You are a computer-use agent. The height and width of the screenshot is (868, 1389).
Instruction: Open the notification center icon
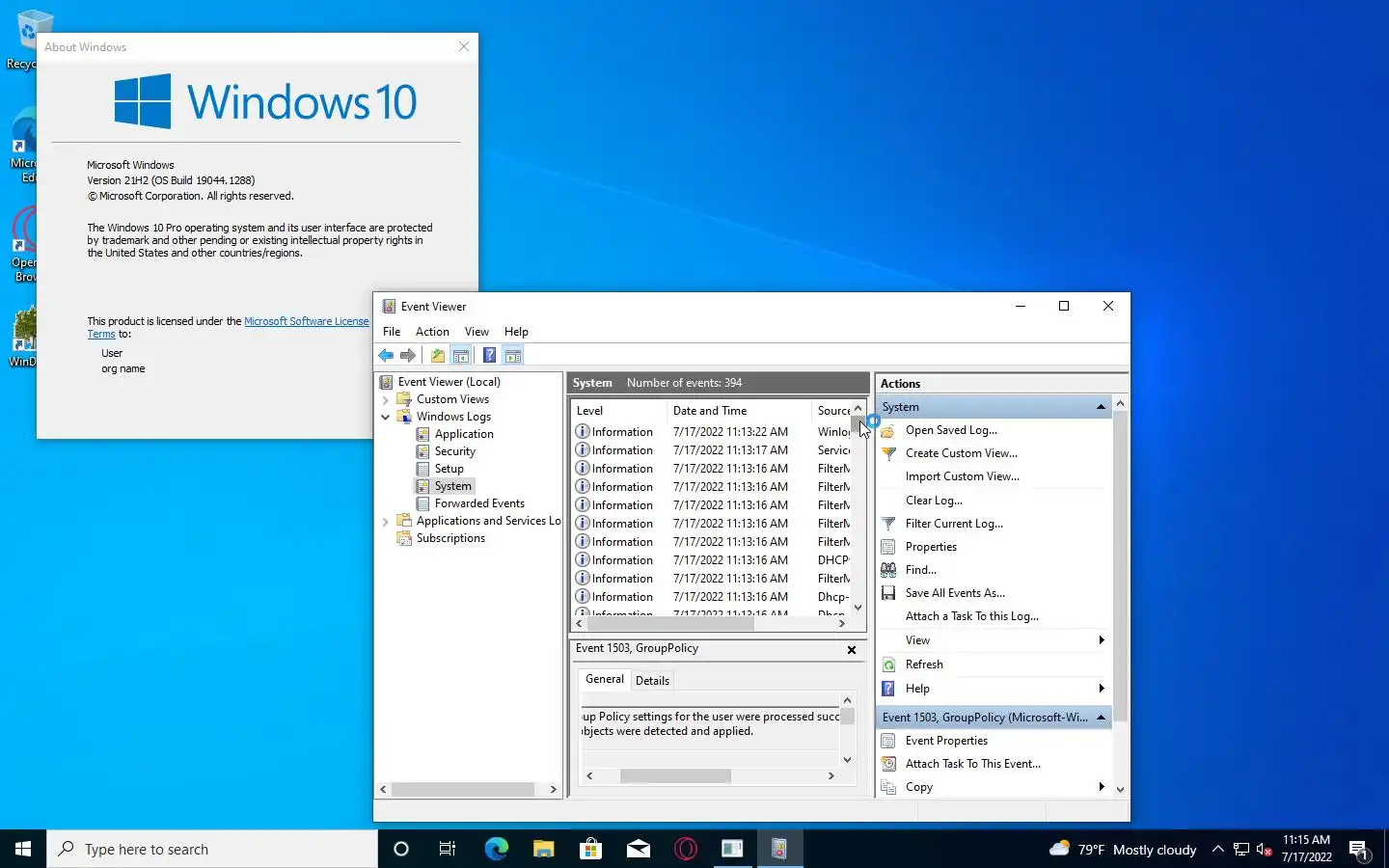click(1360, 849)
